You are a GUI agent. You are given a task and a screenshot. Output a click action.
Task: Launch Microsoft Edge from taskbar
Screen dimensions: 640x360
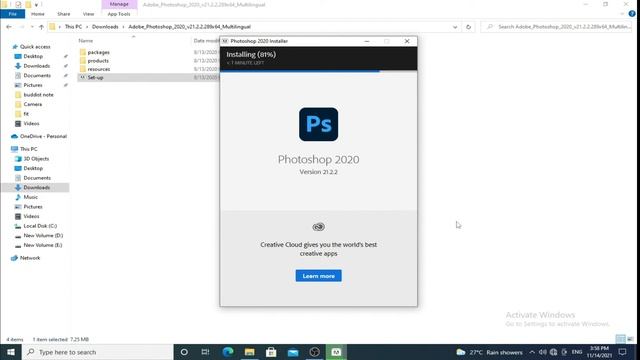(228, 352)
